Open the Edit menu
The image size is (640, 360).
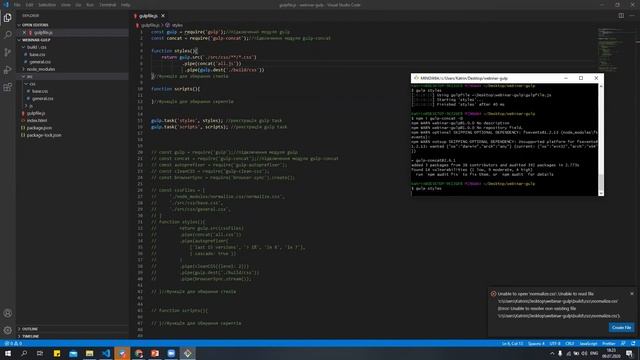pyautogui.click(x=29, y=5)
